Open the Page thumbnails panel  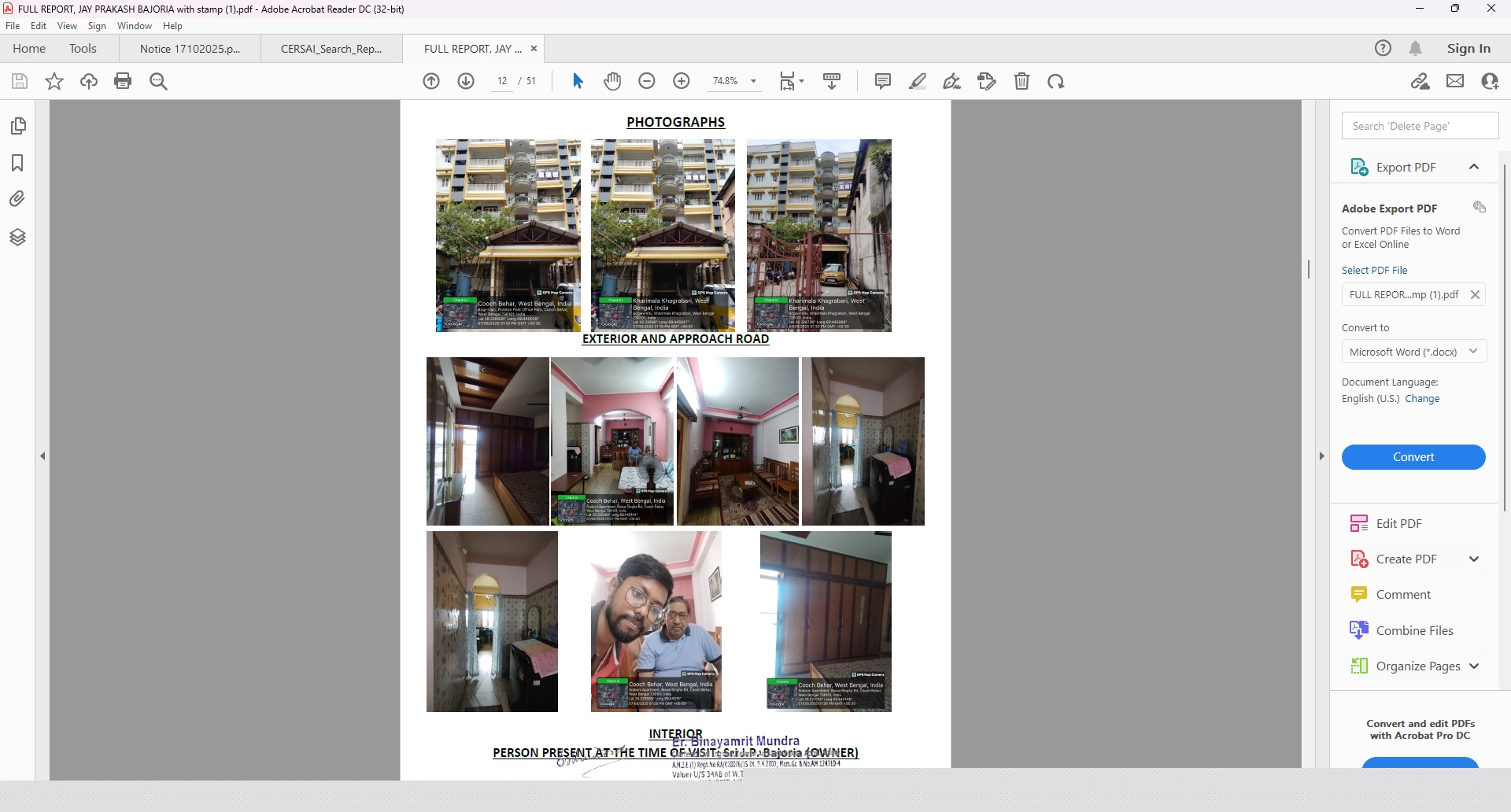tap(18, 126)
